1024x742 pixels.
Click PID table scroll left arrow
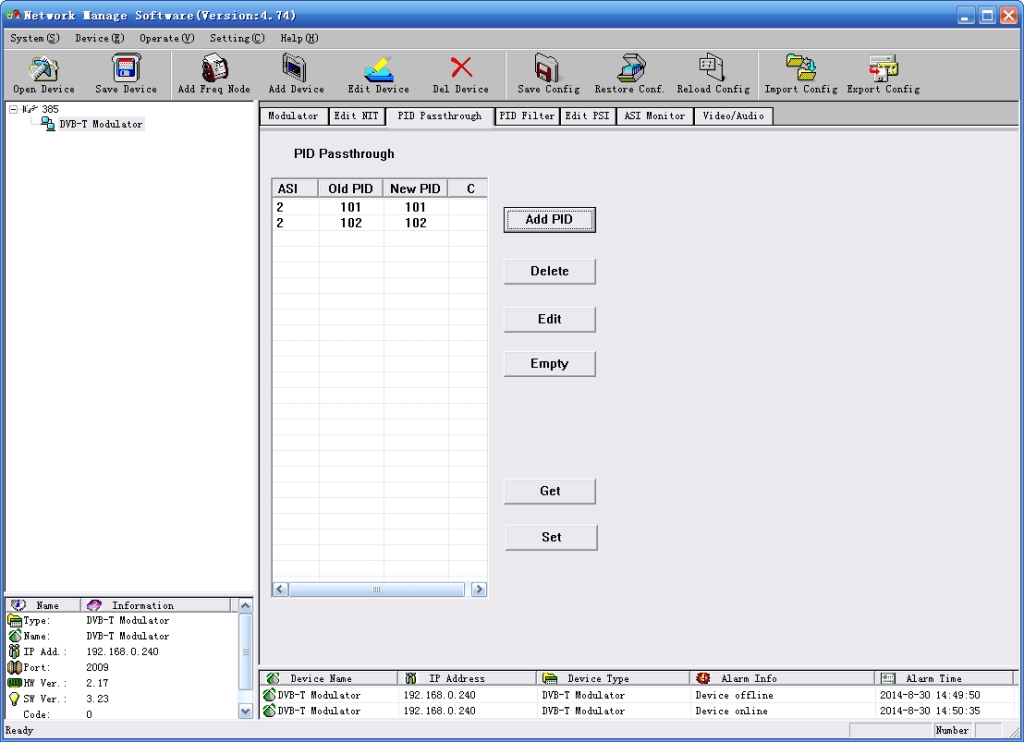(280, 589)
